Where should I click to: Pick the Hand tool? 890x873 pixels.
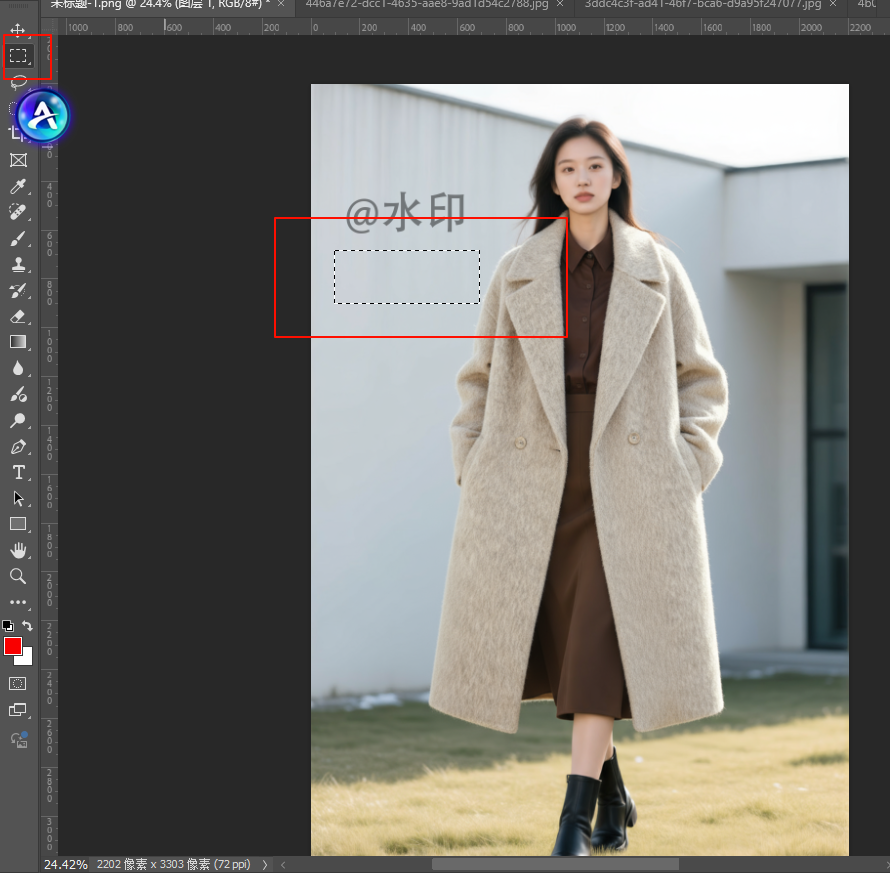click(x=18, y=550)
